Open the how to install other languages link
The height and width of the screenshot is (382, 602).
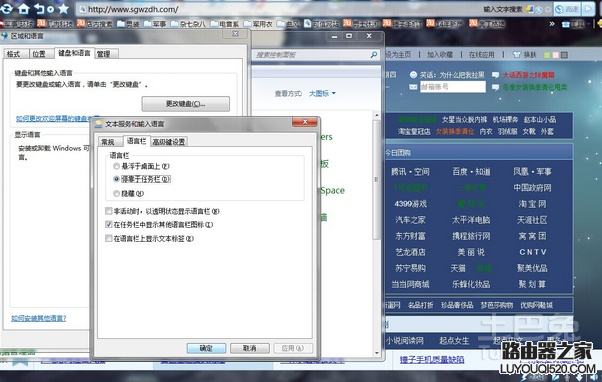[x=38, y=318]
